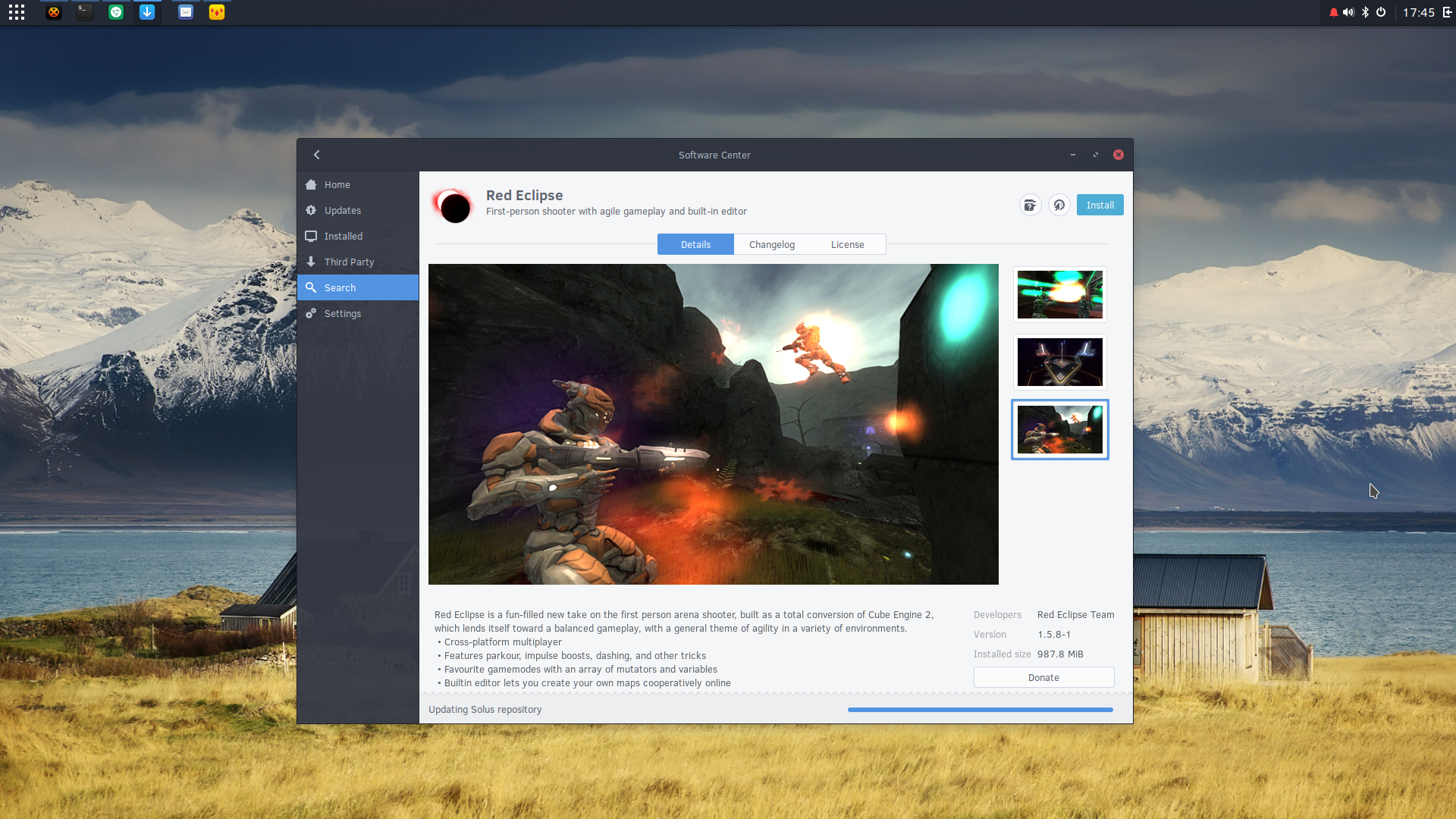Select the blue download arrow panel icon
The image size is (1456, 819).
[x=147, y=12]
